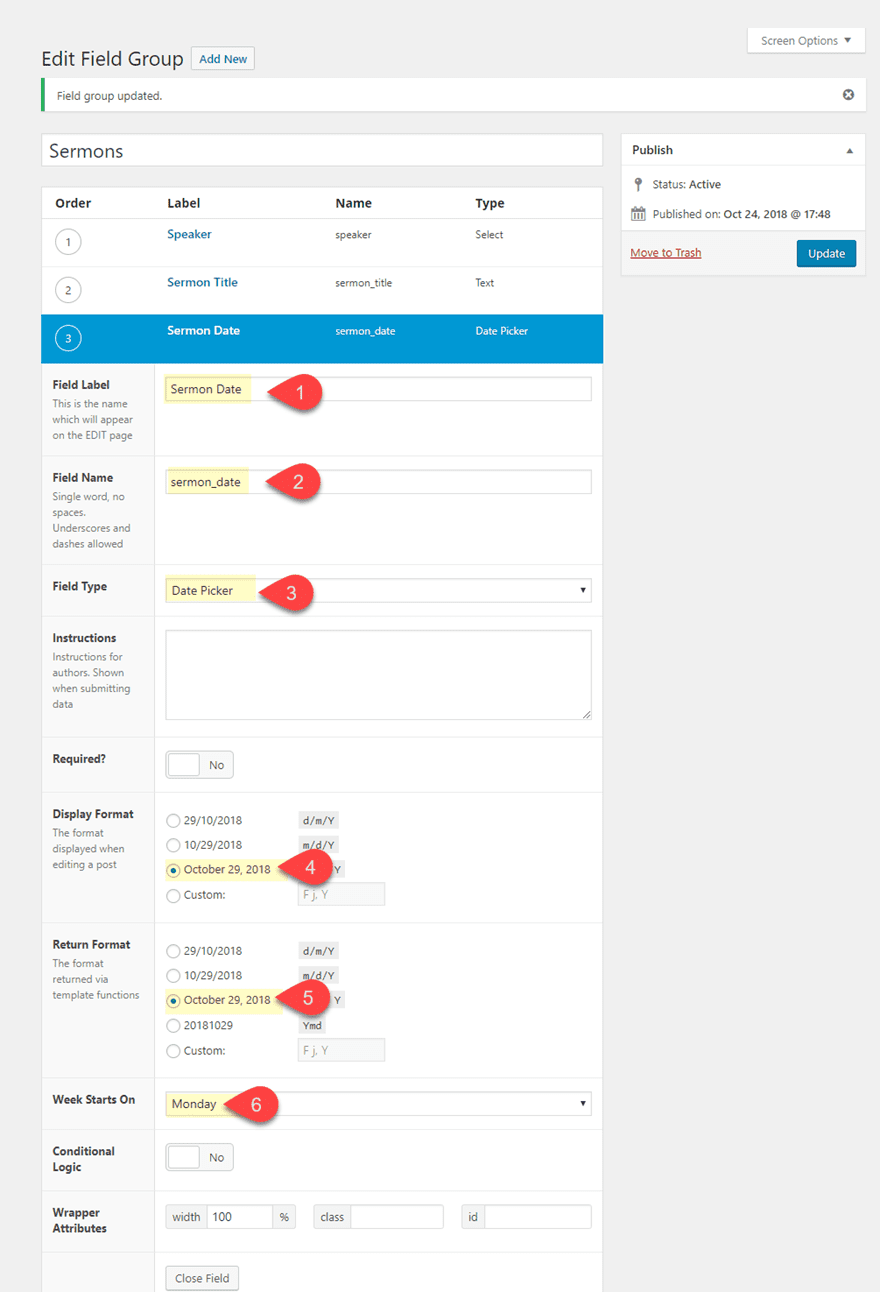Screen dimensions: 880x1292
Task: Toggle the Conditional Logic switch
Action: click(199, 1157)
